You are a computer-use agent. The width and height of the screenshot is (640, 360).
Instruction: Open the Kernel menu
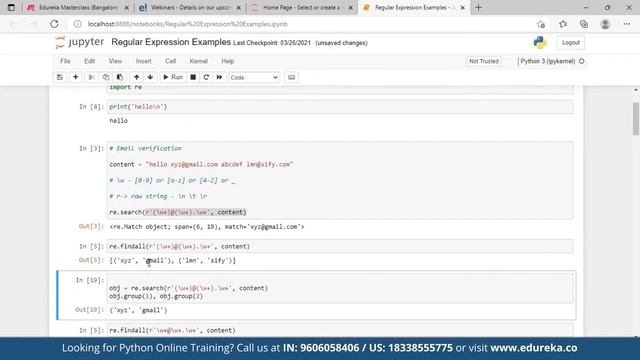point(198,61)
